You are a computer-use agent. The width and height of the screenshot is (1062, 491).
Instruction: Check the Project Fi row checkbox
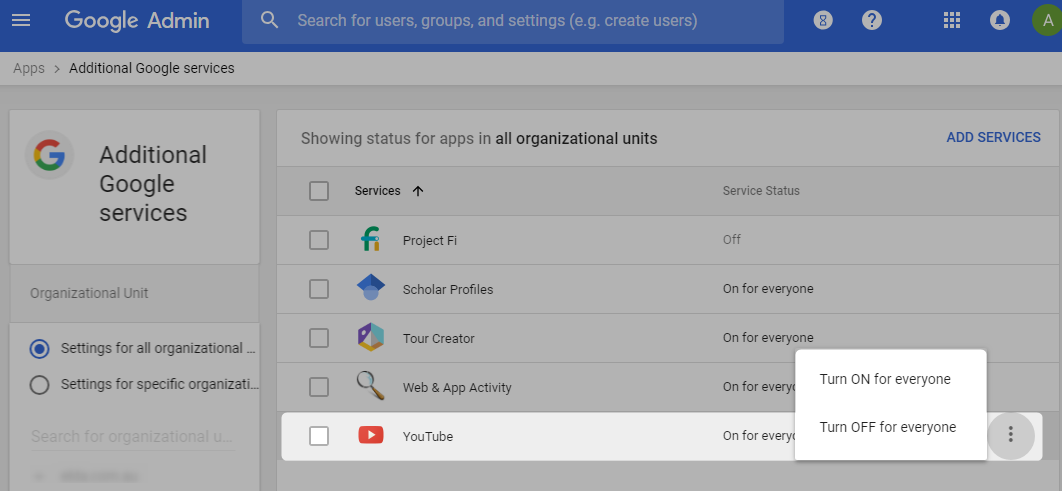point(319,240)
